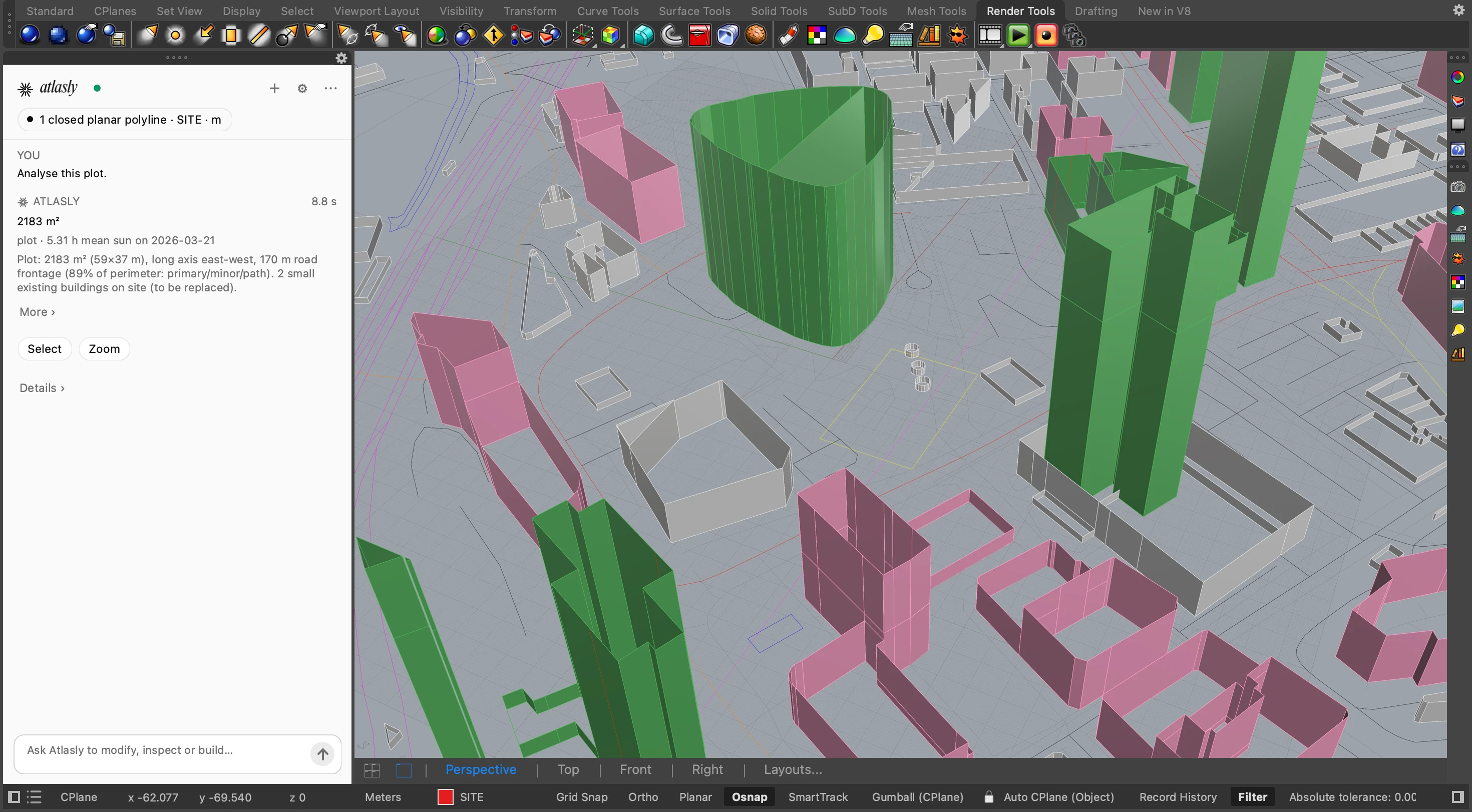Switch to the Curve Tools toolbar tab
1472x812 pixels.
point(607,11)
